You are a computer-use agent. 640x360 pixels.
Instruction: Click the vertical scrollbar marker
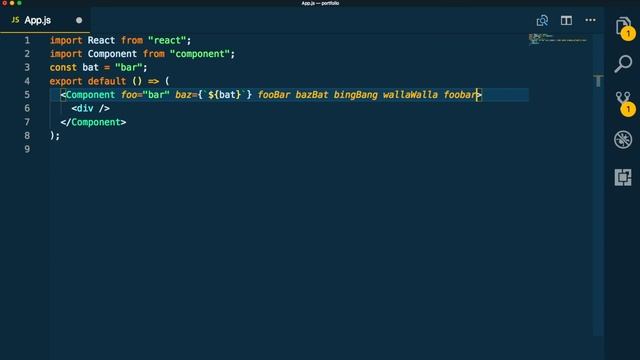(598, 80)
